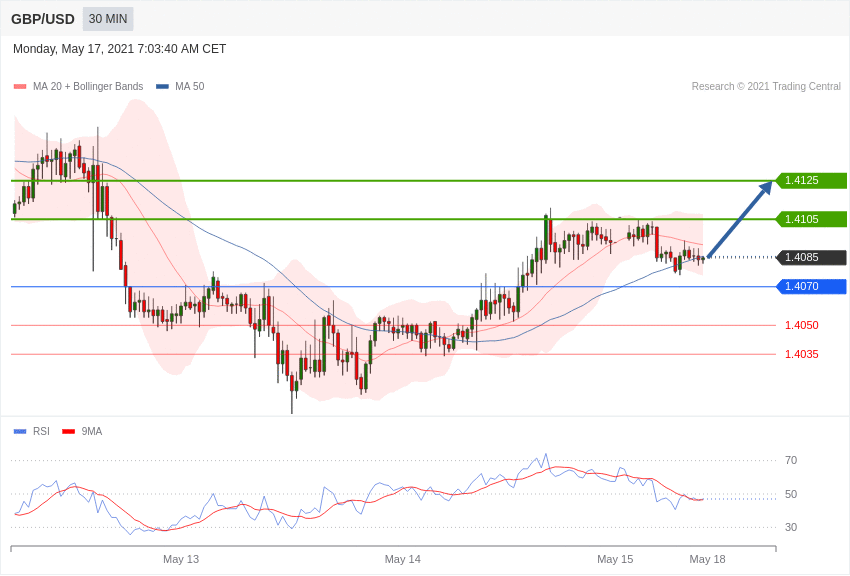The height and width of the screenshot is (576, 850).
Task: Click the date and time text
Action: click(x=119, y=49)
